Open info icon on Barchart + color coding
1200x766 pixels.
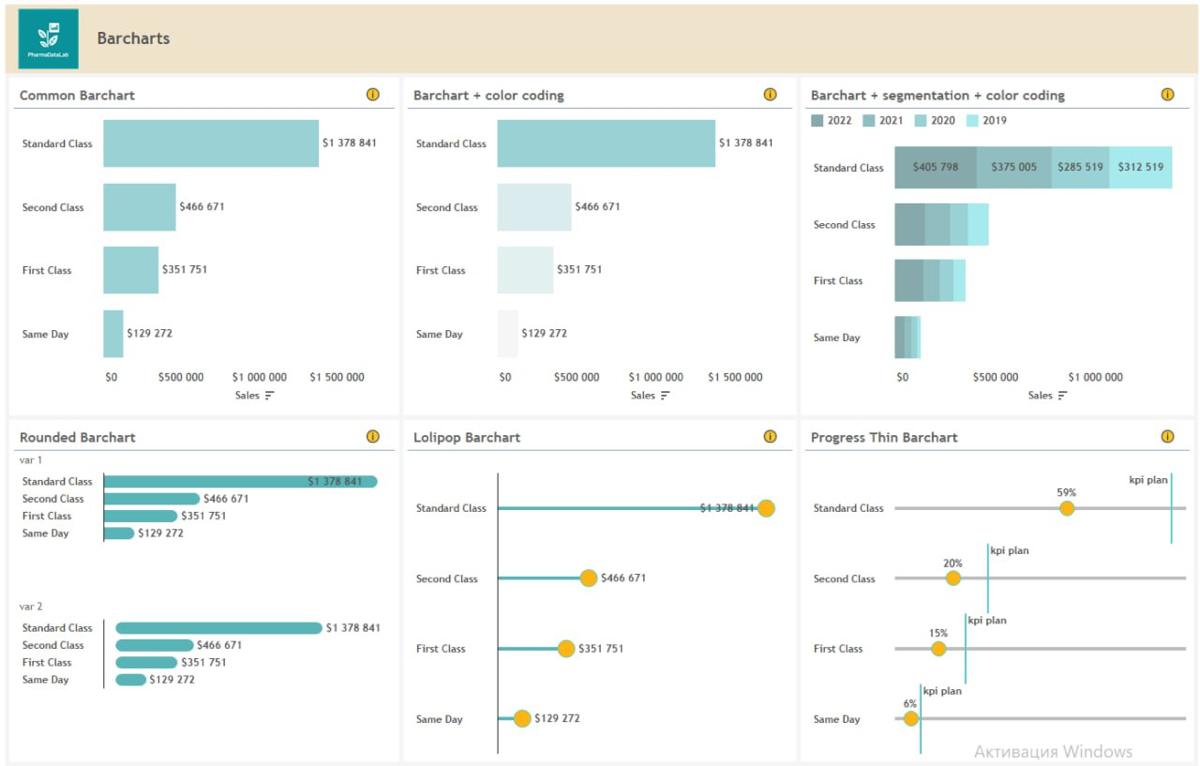770,95
